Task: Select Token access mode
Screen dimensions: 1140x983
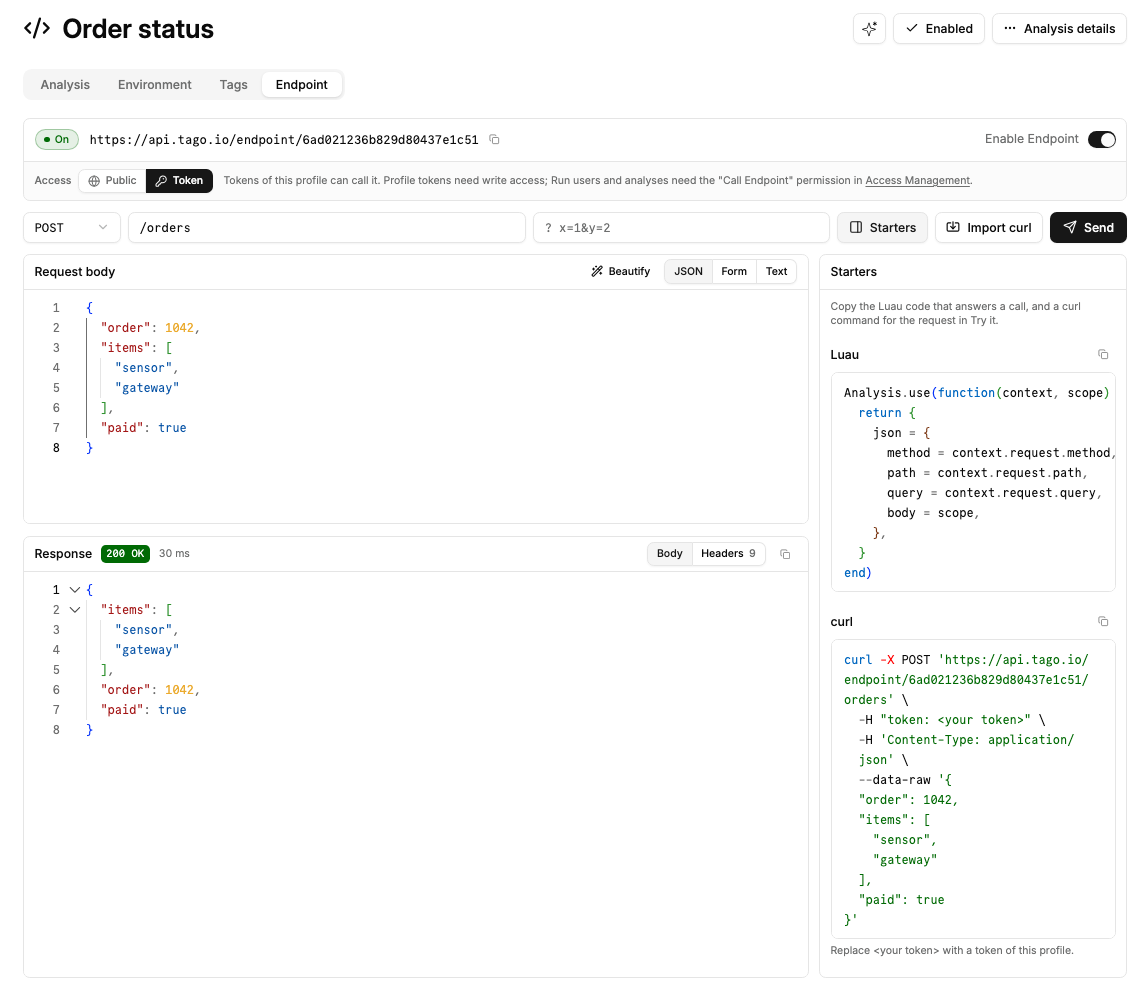Action: point(180,181)
